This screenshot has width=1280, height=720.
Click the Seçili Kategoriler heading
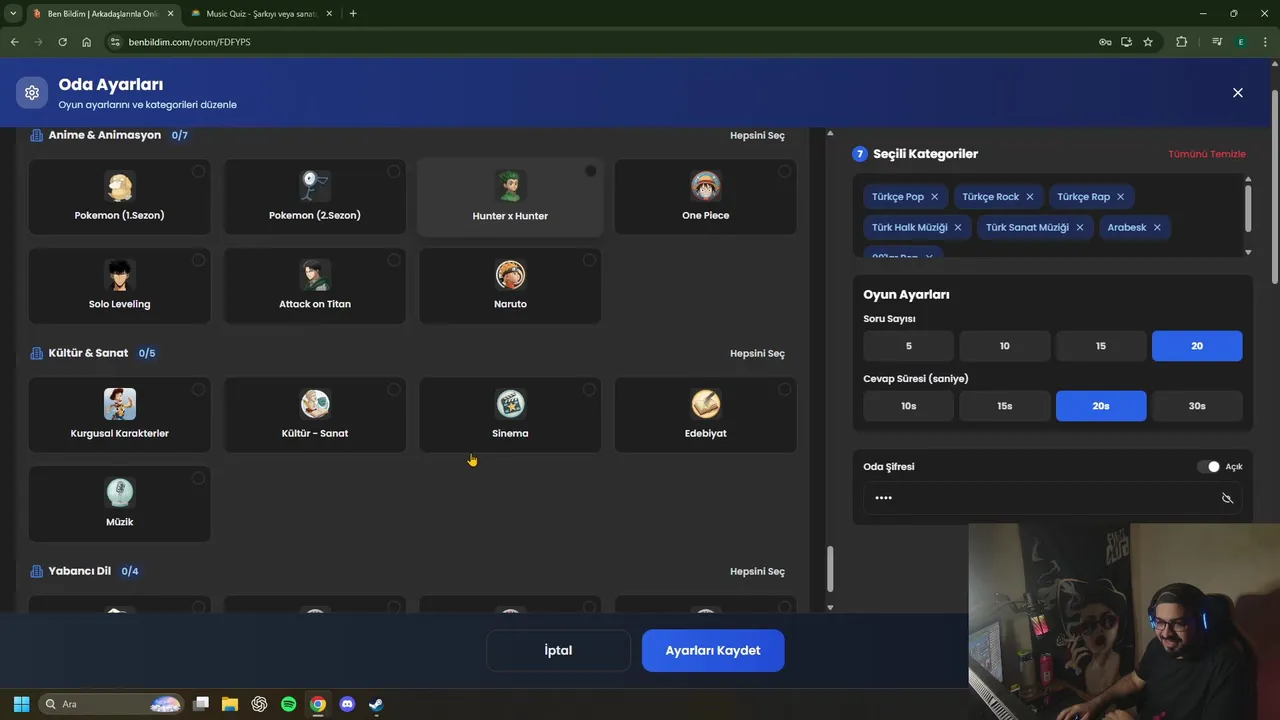[925, 154]
